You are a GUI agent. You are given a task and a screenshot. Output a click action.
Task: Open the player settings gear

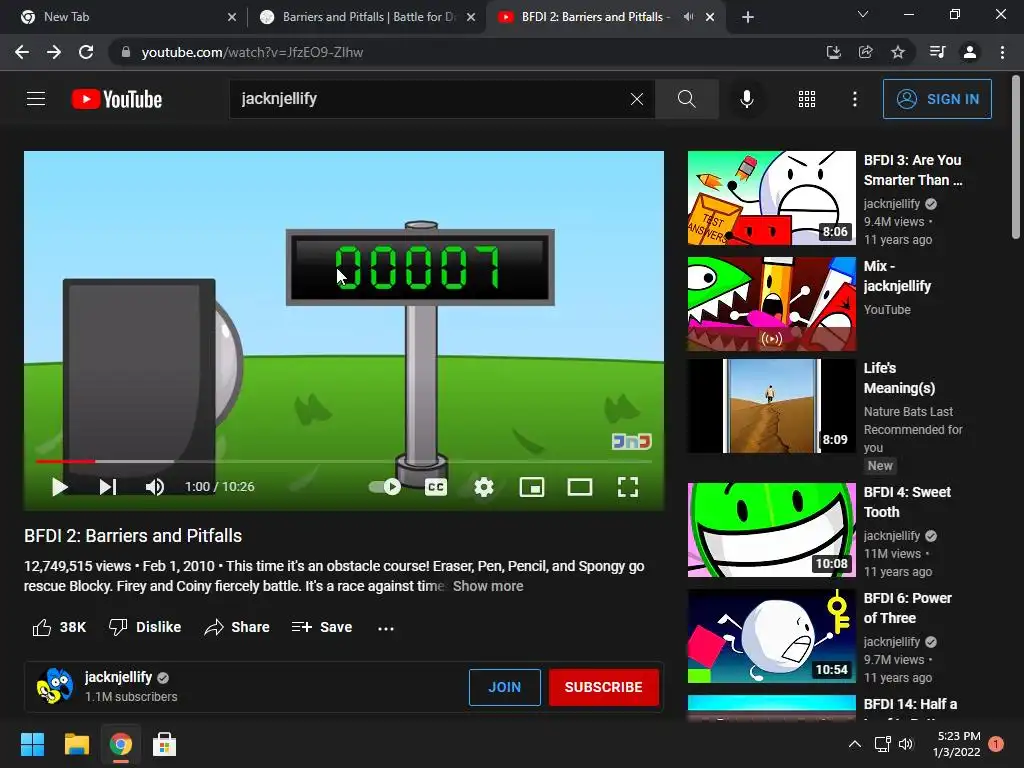484,487
